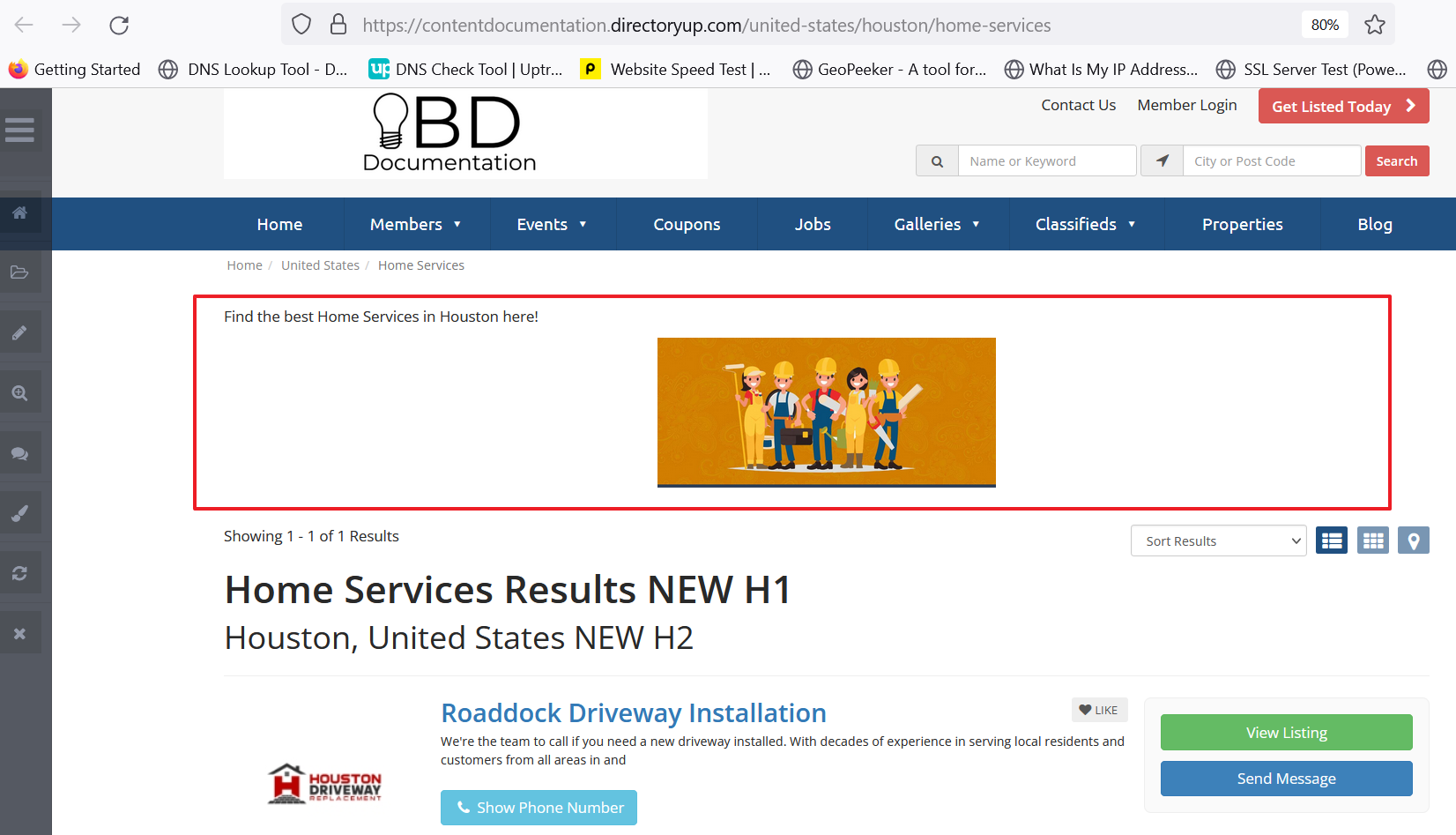Open the SSL Server Test bookmark
Screen dimensions: 1456x835
pos(1311,69)
